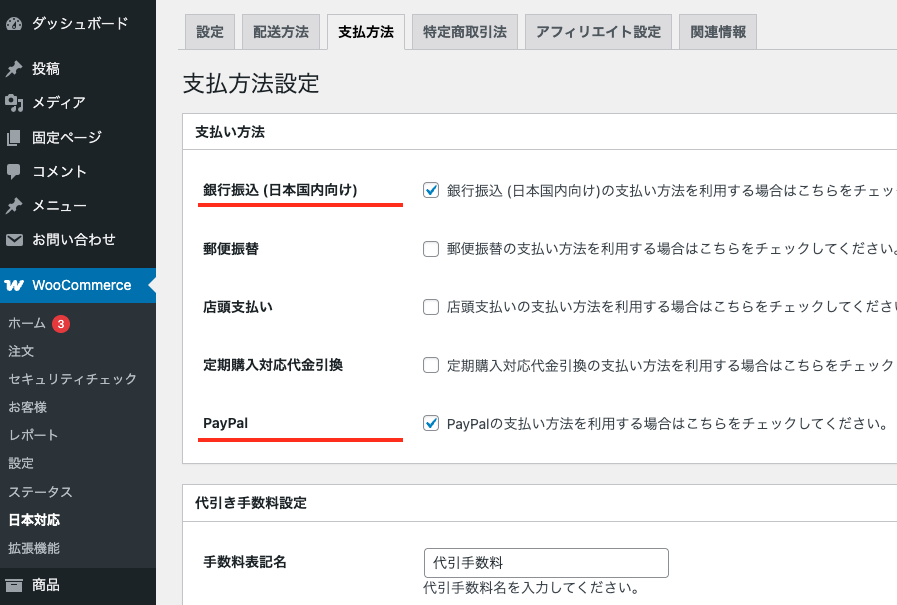Switch to the 配送方法 tab
The height and width of the screenshot is (605, 897).
pyautogui.click(x=280, y=32)
